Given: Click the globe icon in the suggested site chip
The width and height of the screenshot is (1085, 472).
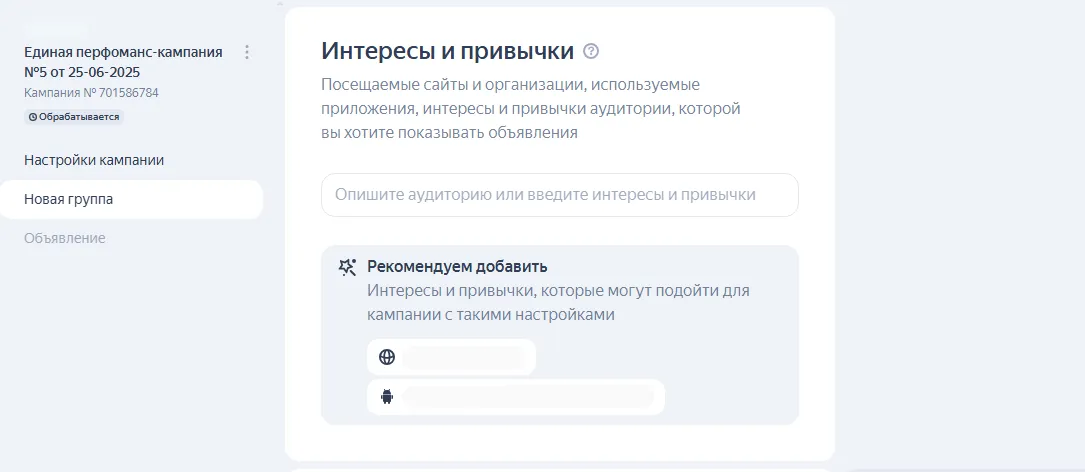Looking at the screenshot, I should (387, 357).
